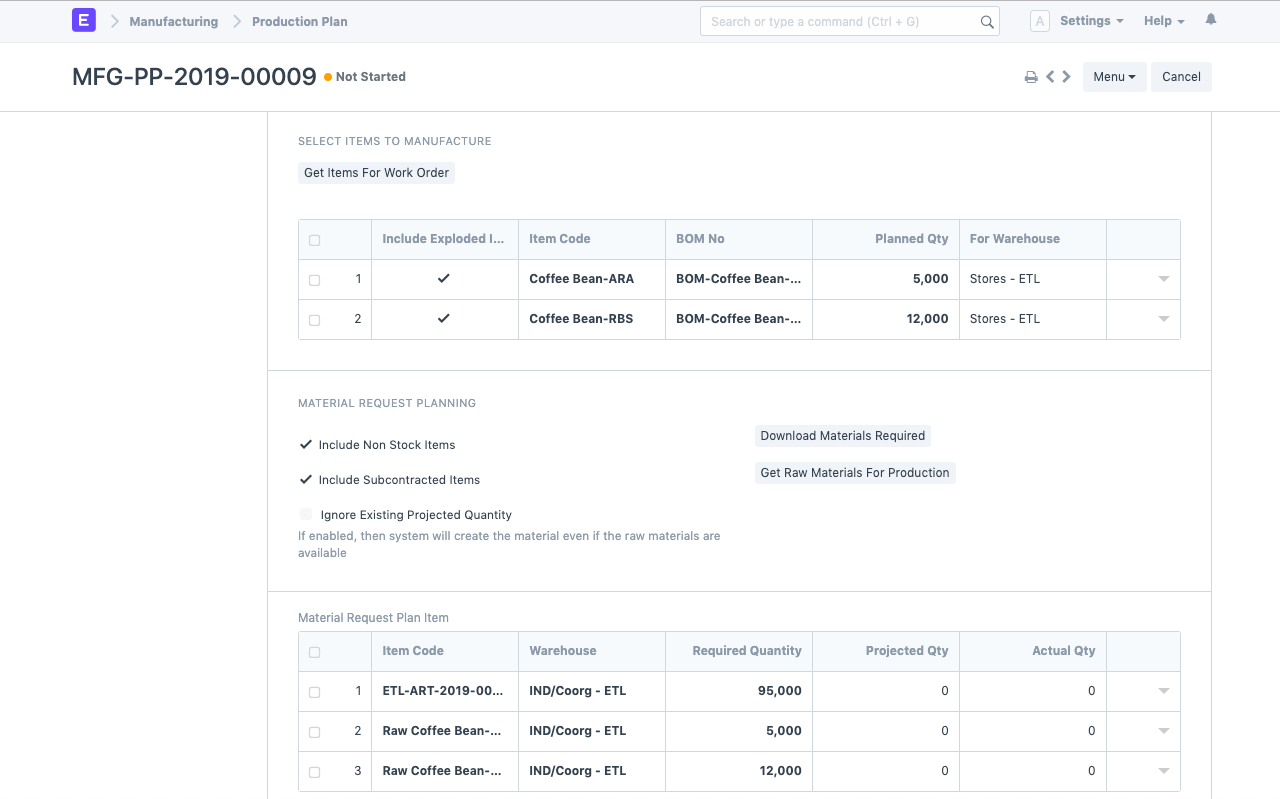Click ETL-ART-2019 item code cell
This screenshot has width=1280, height=799.
coord(445,691)
